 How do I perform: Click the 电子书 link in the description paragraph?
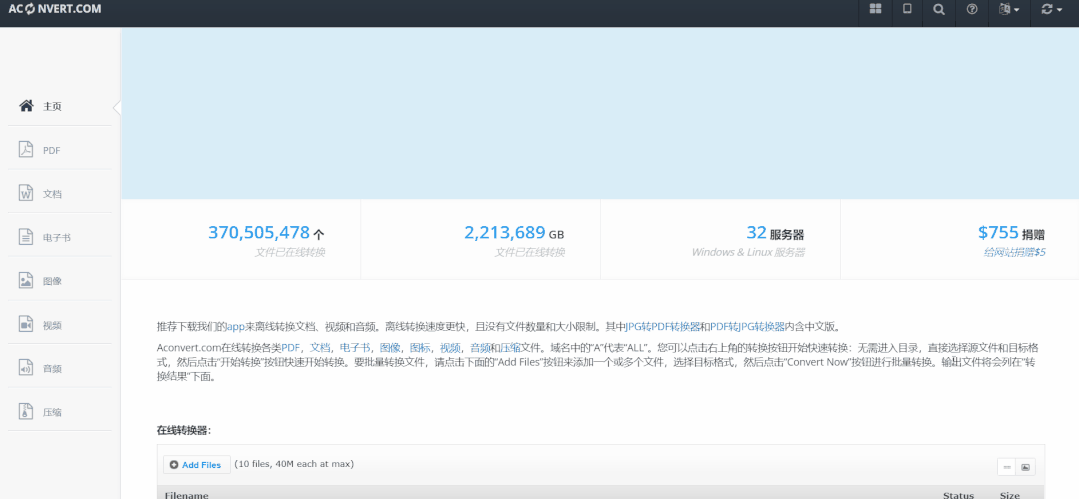[355, 348]
